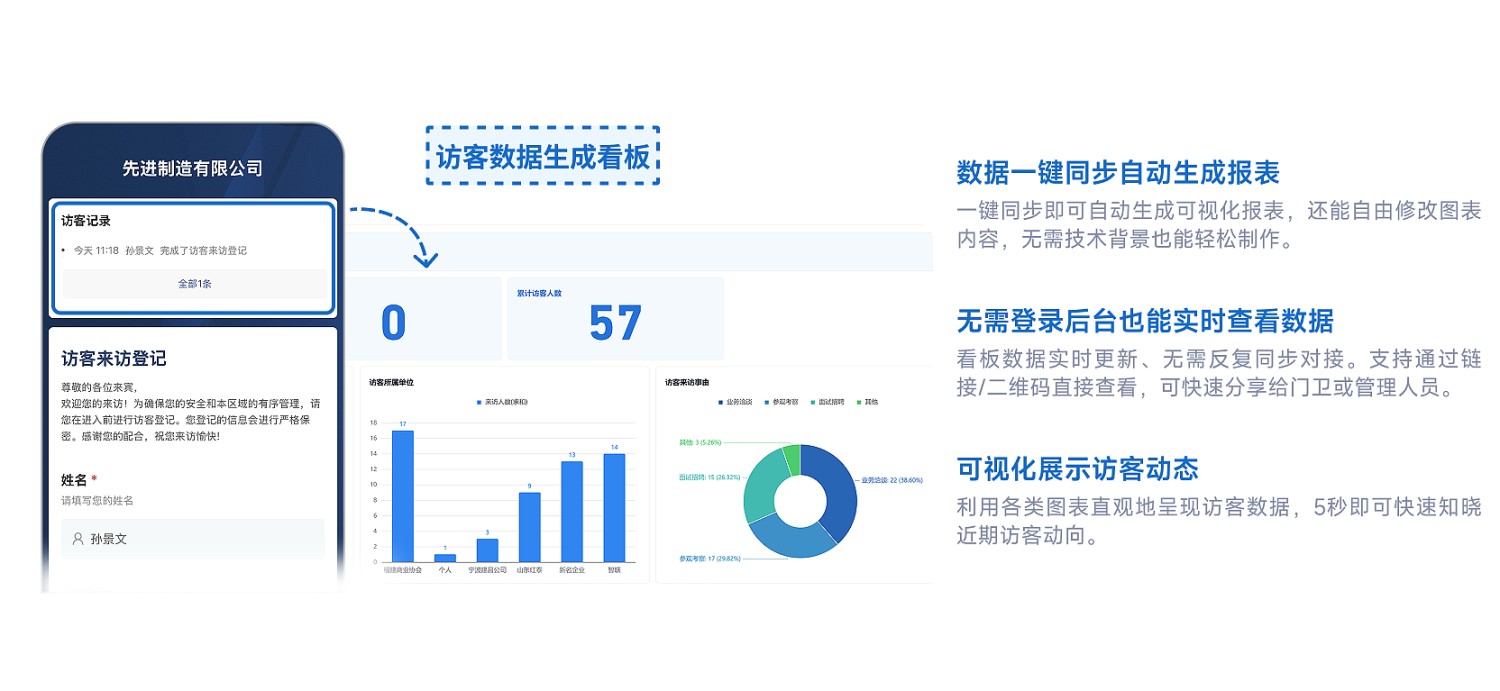The height and width of the screenshot is (691, 1500).
Task: Click the 访客数据生成看板 title label
Action: 543,156
